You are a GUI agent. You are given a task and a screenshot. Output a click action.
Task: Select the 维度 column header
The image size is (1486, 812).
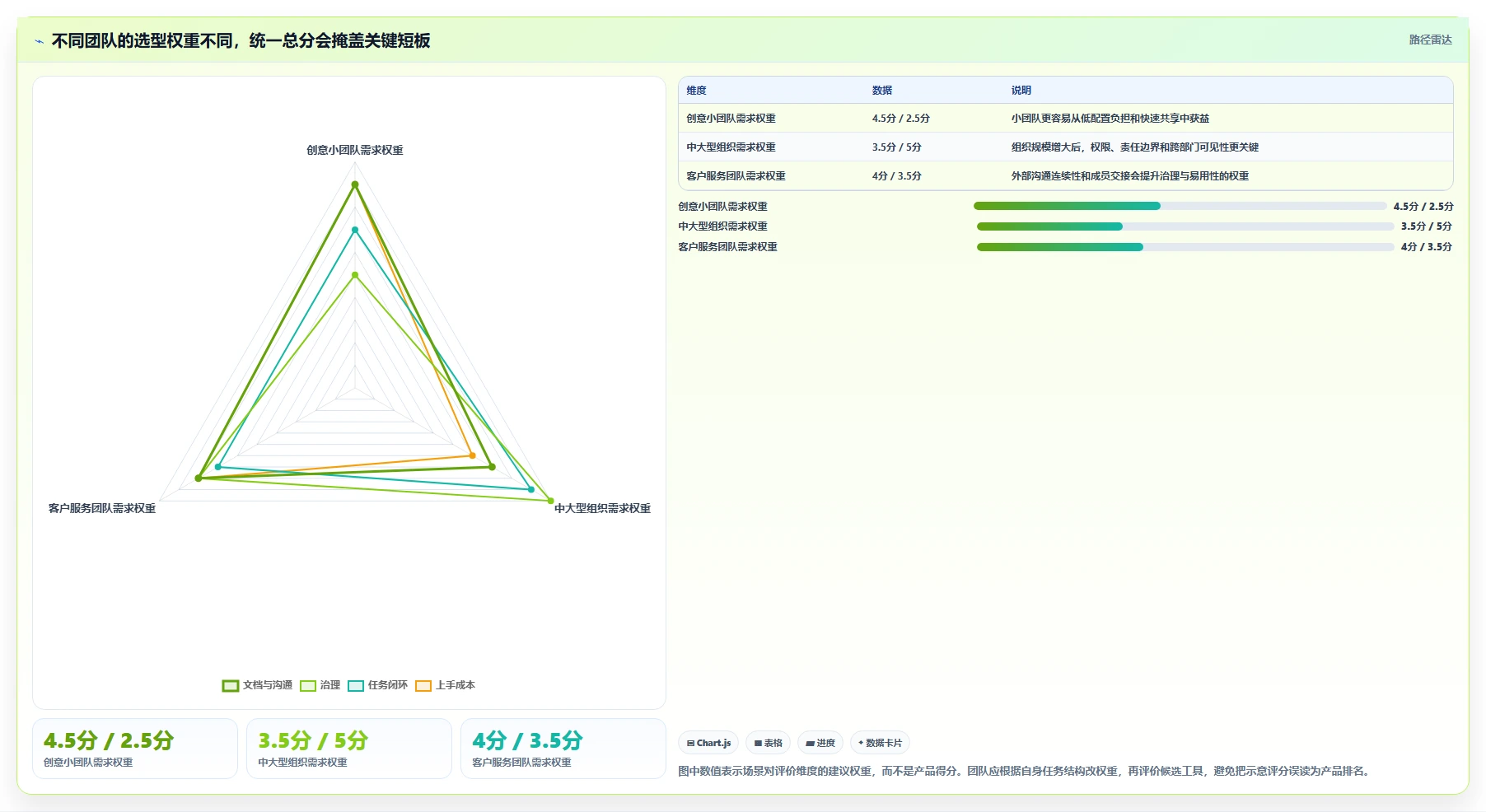pyautogui.click(x=697, y=91)
